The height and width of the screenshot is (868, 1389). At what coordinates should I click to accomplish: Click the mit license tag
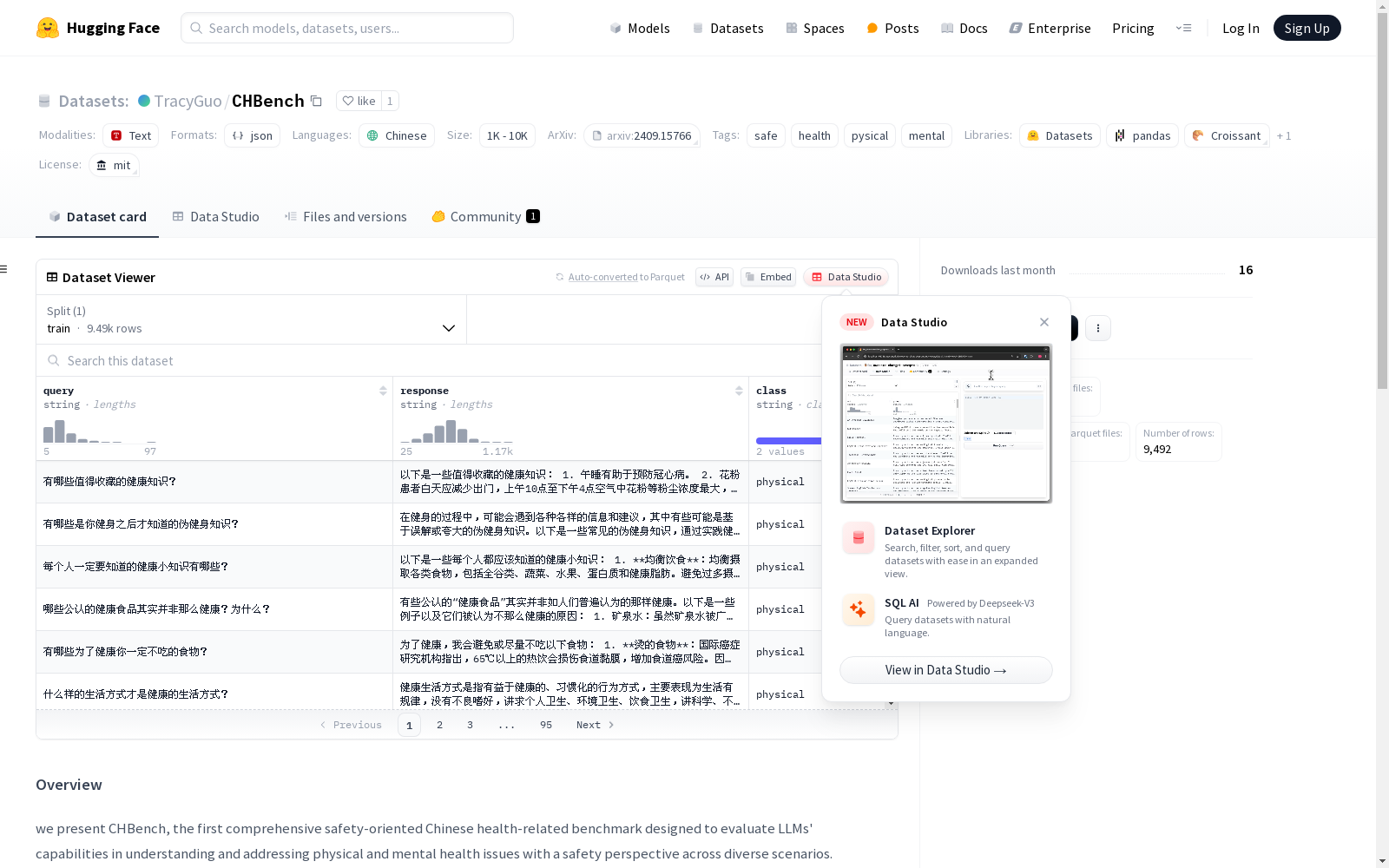click(114, 165)
